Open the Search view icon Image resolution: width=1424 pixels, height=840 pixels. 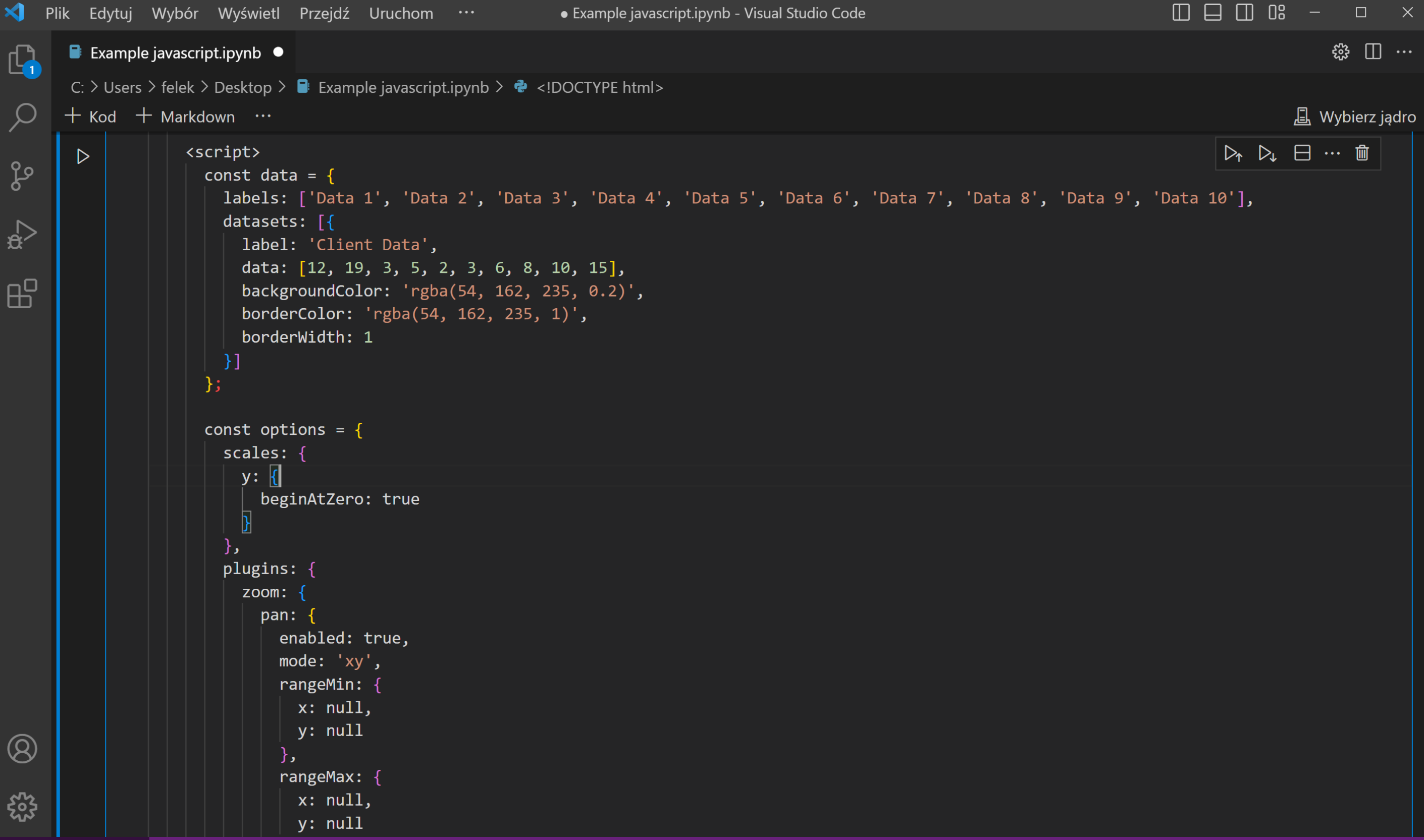[x=22, y=117]
